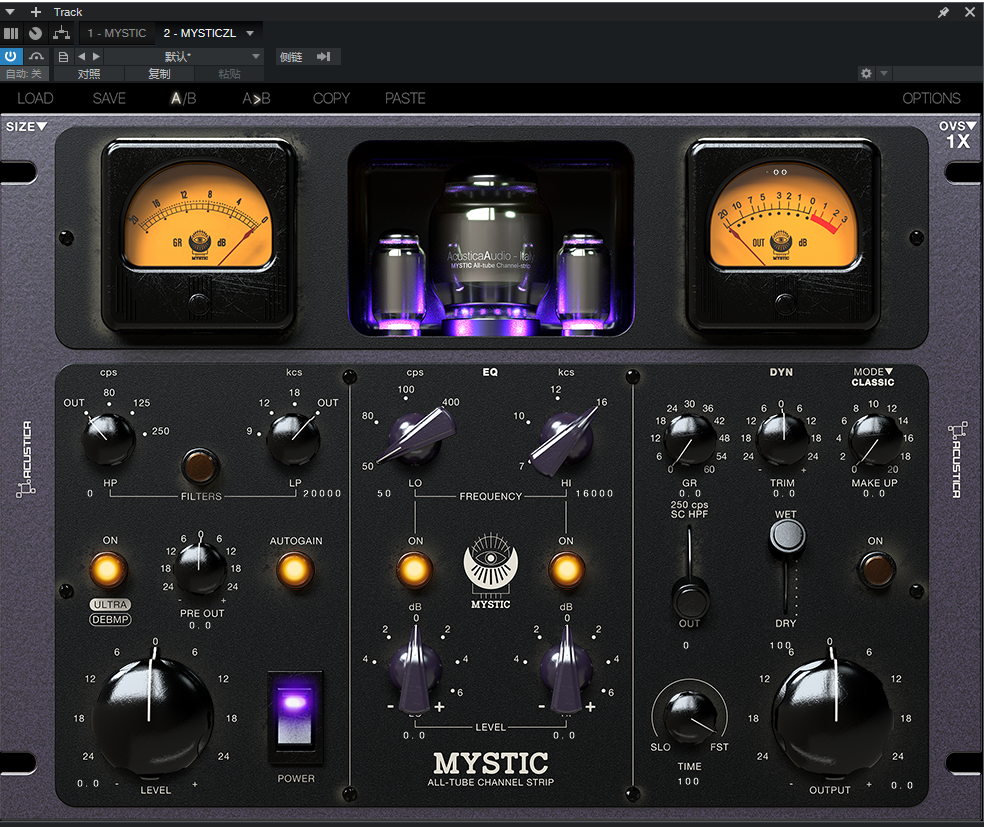Click the plugin power bypass icon

coord(11,56)
